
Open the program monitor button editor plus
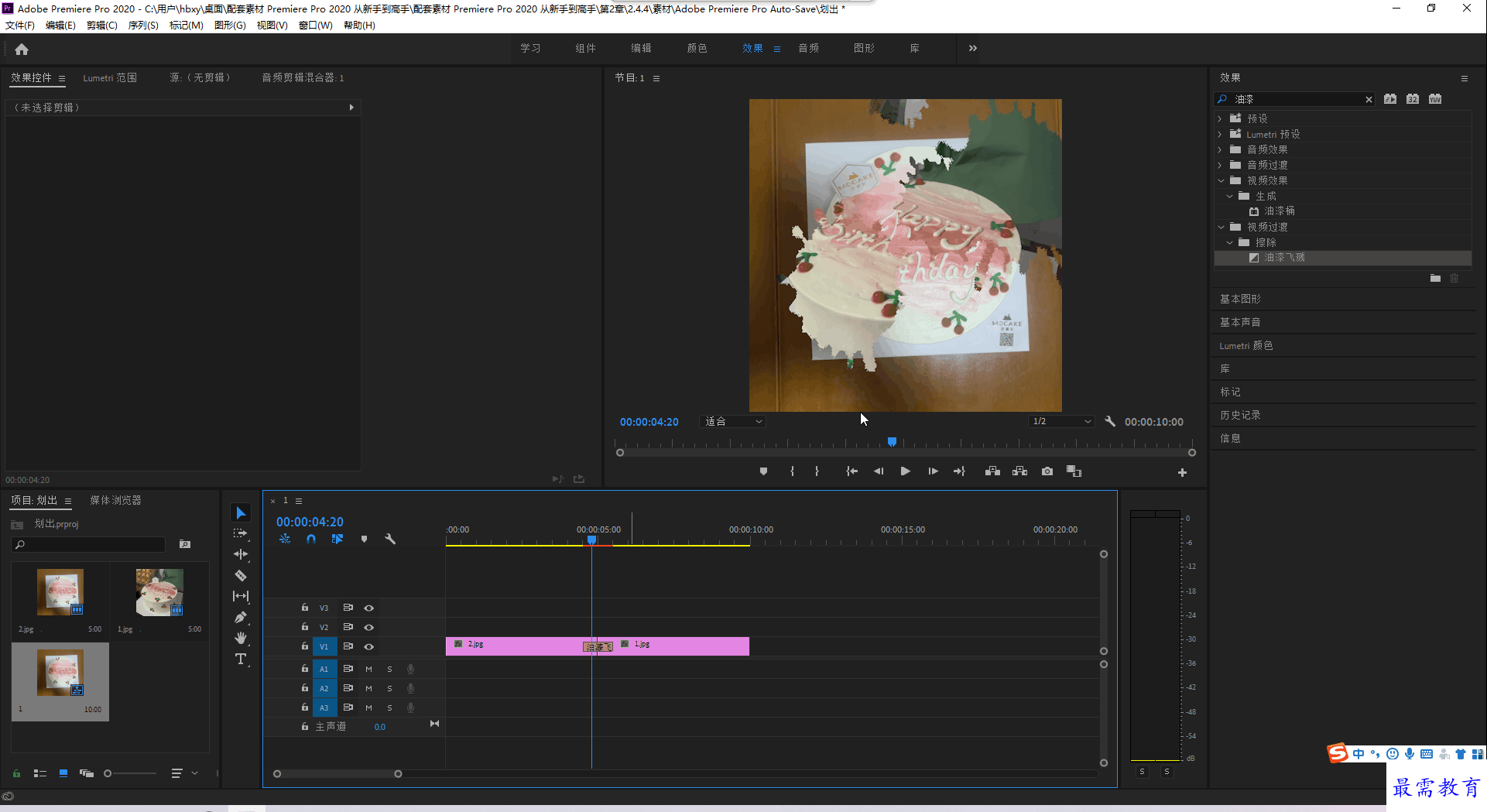[x=1182, y=472]
